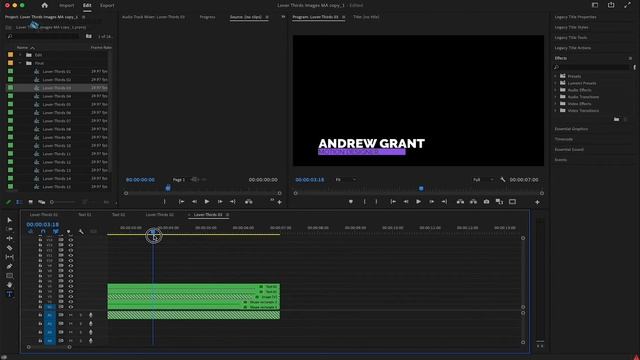This screenshot has height=360, width=640.
Task: Expand the Video Transitions folder
Action: [x=556, y=111]
